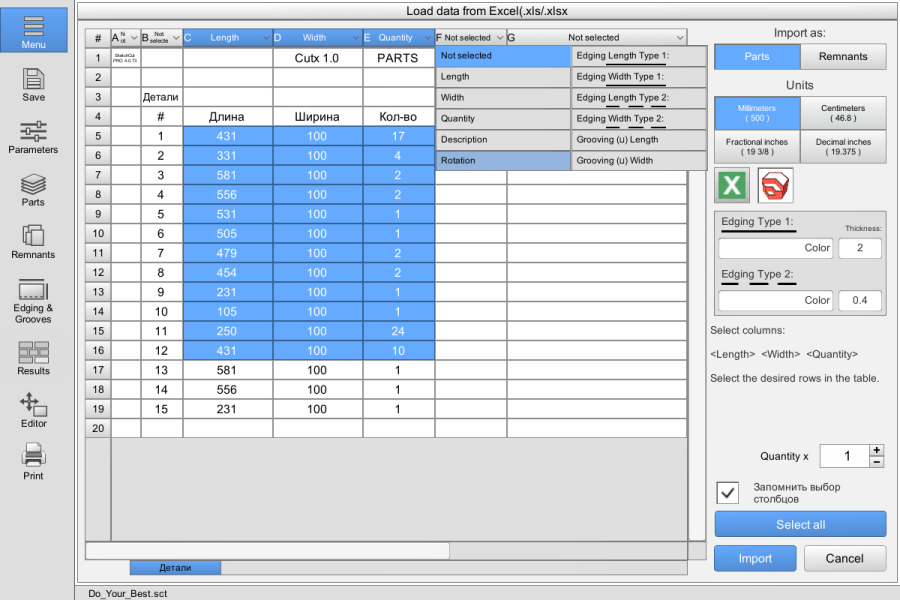The height and width of the screenshot is (600, 900).
Task: Click the horizontal scrollbar under table
Action: point(267,551)
